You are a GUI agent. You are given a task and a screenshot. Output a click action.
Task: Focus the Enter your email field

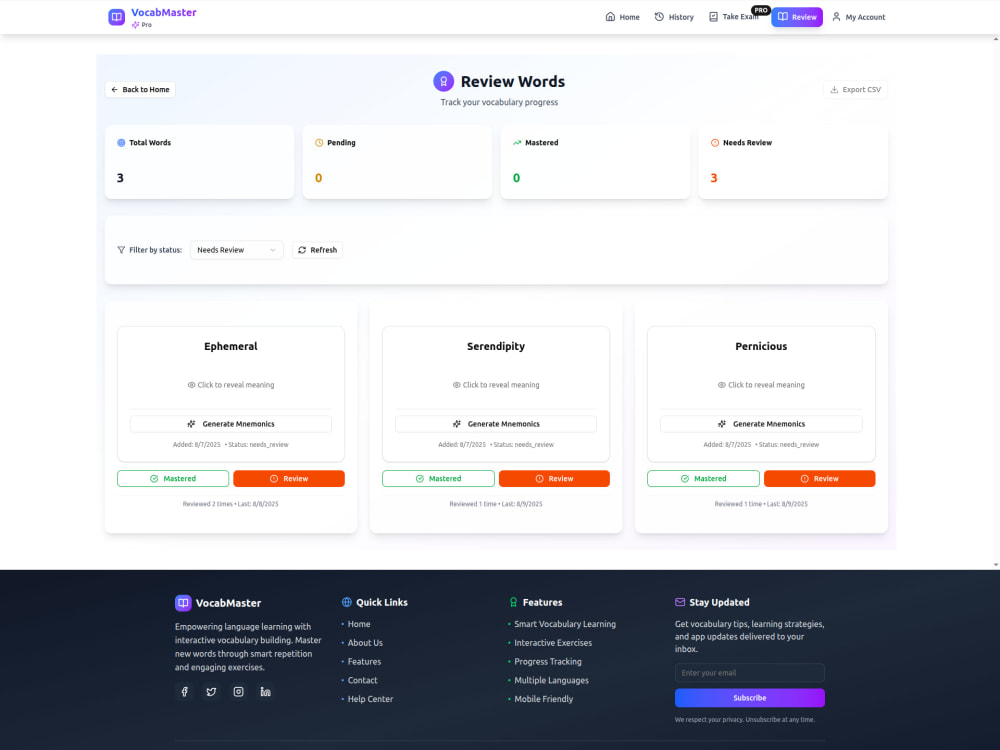pos(749,673)
